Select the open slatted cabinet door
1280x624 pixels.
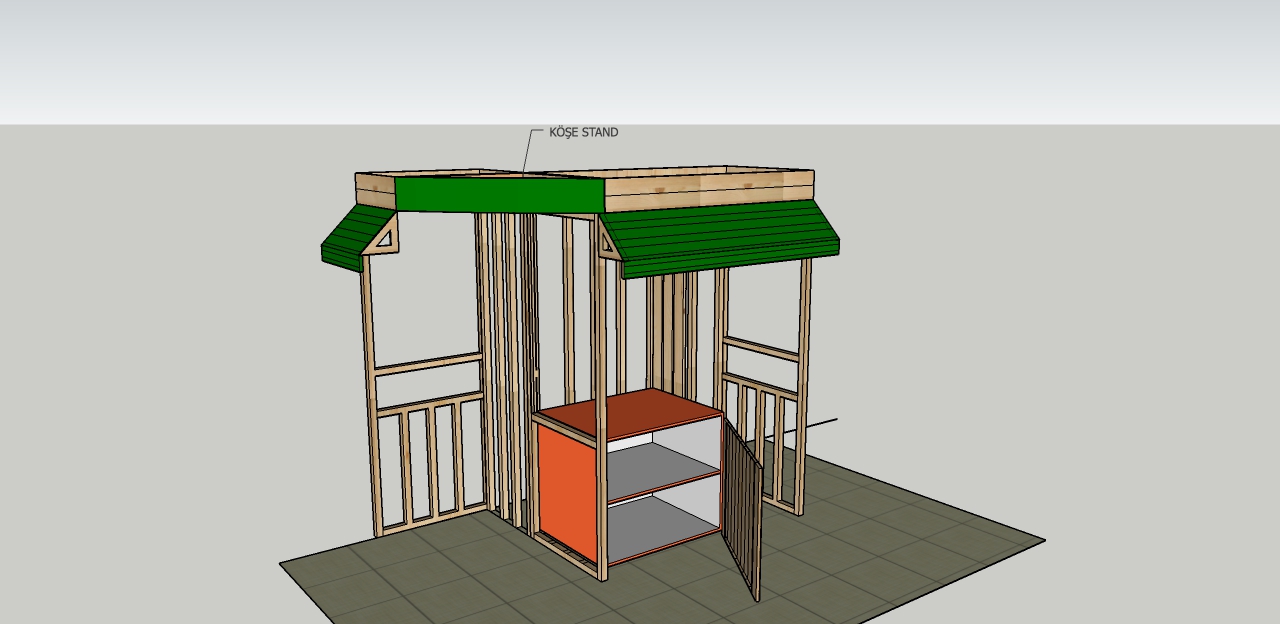pos(742,510)
